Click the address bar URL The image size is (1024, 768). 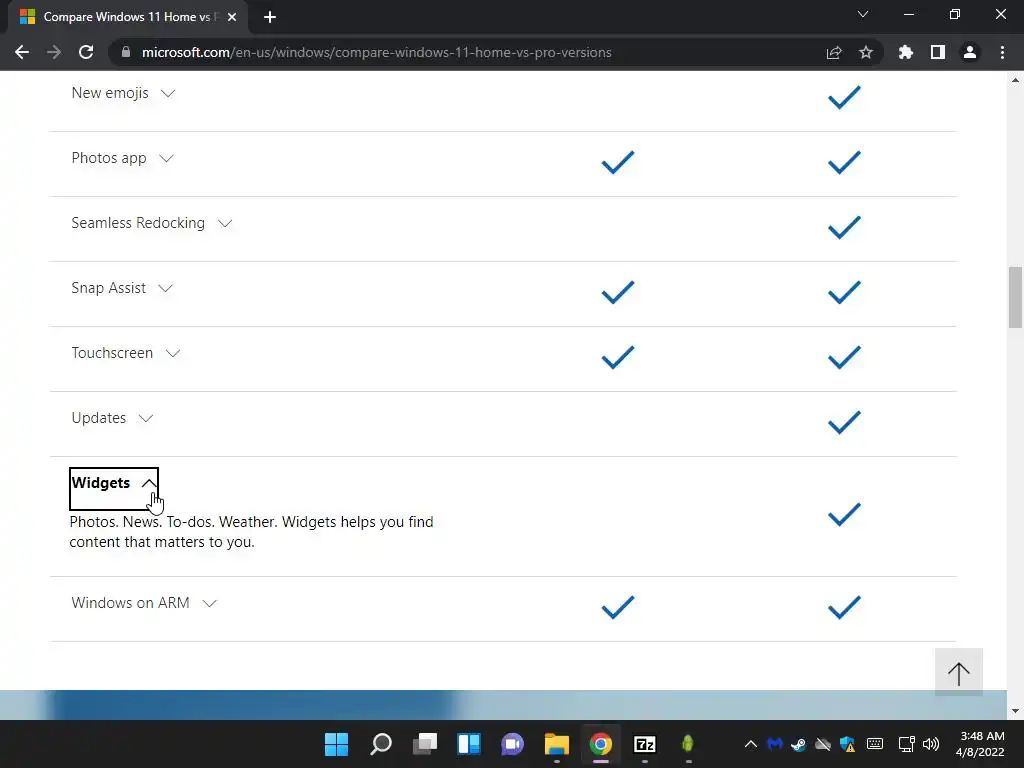(377, 52)
